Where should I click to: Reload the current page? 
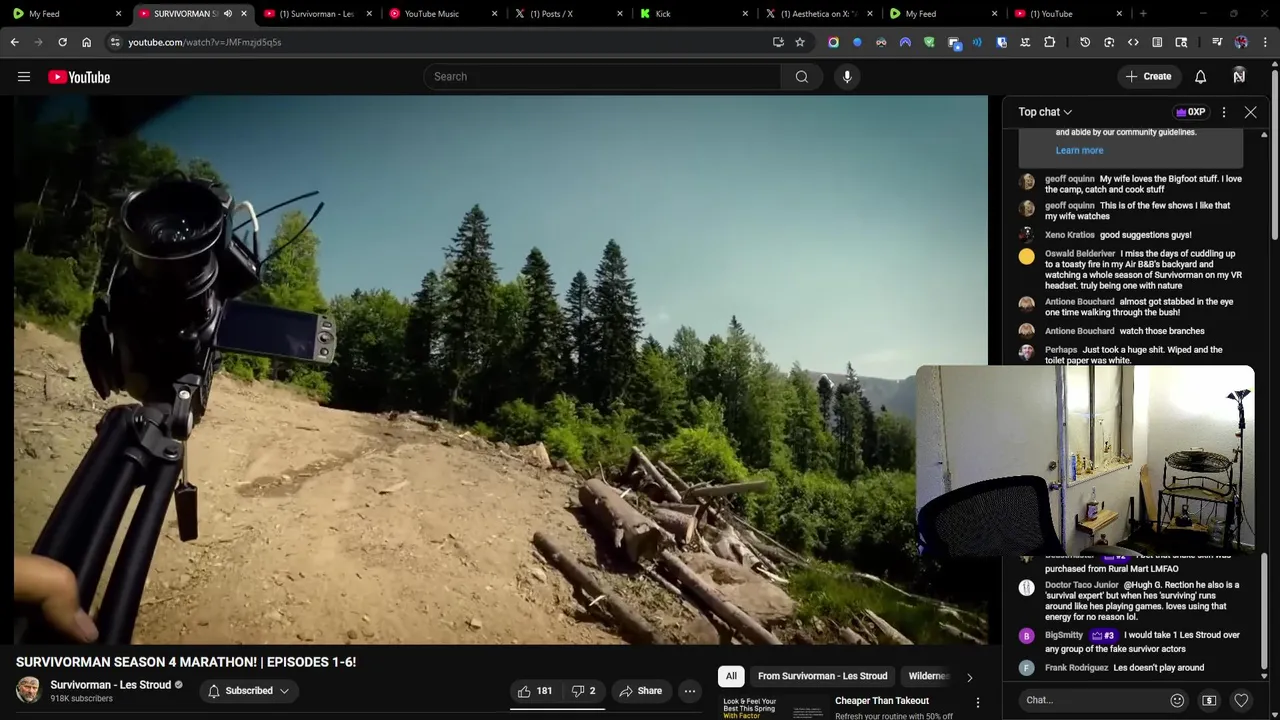(62, 42)
